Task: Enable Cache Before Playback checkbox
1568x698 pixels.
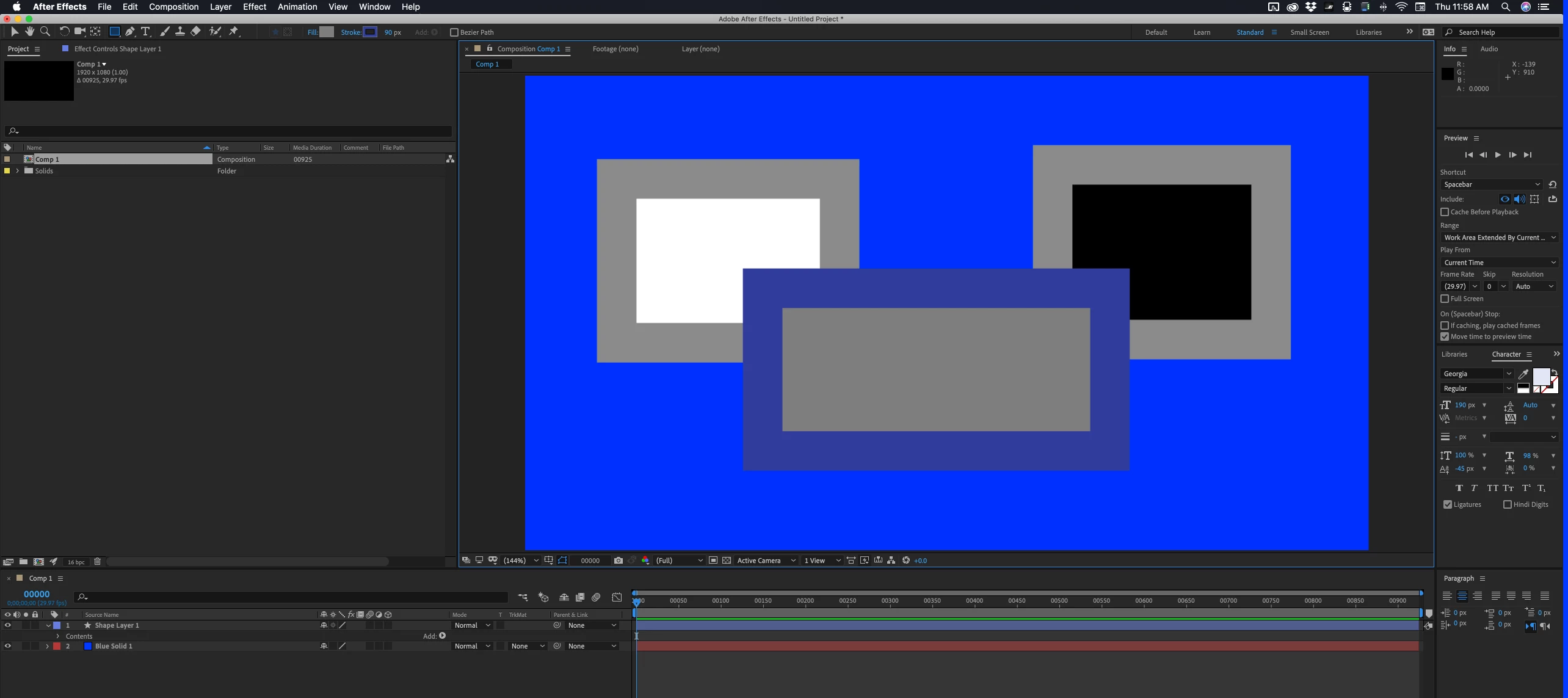Action: [1445, 212]
